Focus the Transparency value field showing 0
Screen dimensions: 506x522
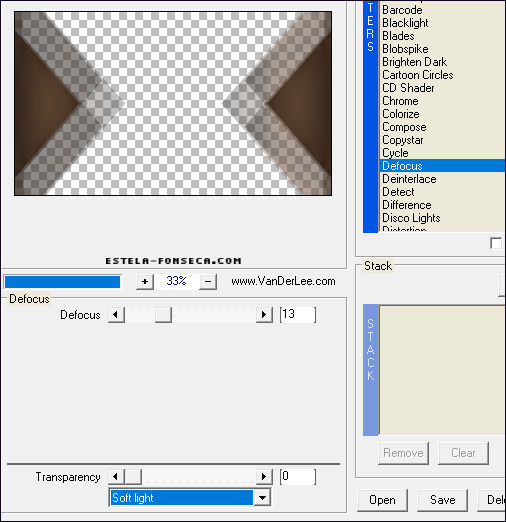tap(298, 477)
